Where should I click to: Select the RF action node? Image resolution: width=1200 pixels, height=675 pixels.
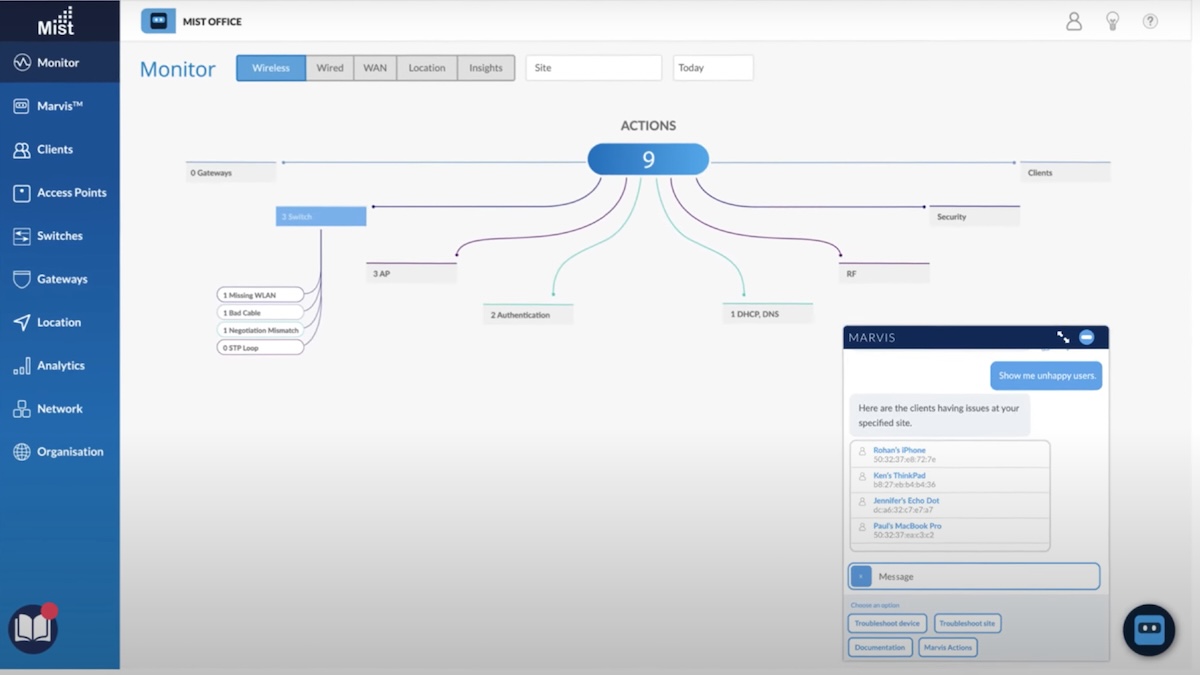coord(885,273)
